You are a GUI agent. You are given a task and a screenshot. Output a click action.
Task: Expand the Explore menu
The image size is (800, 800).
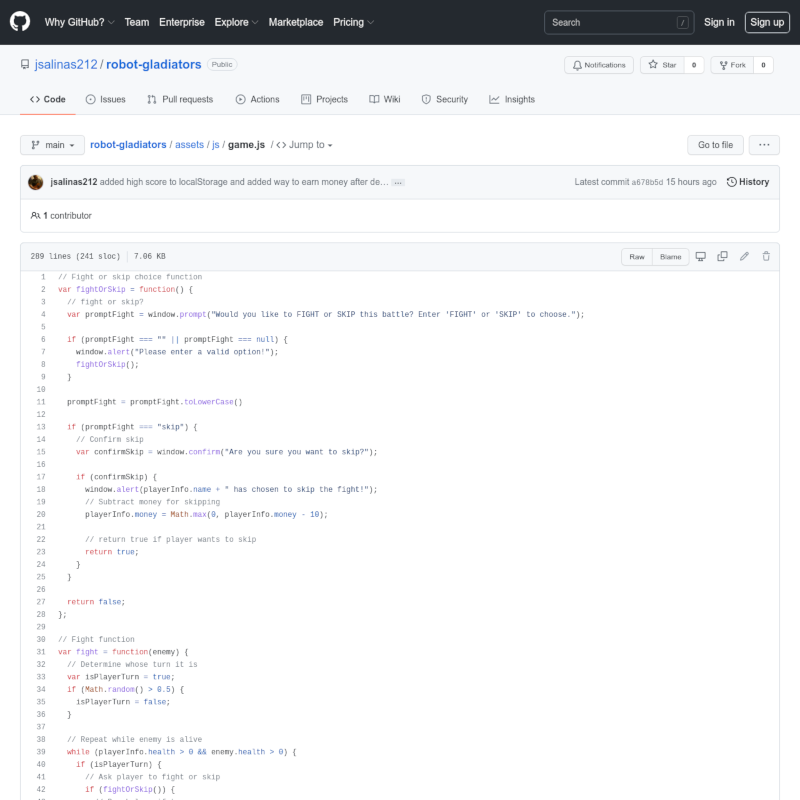236,22
